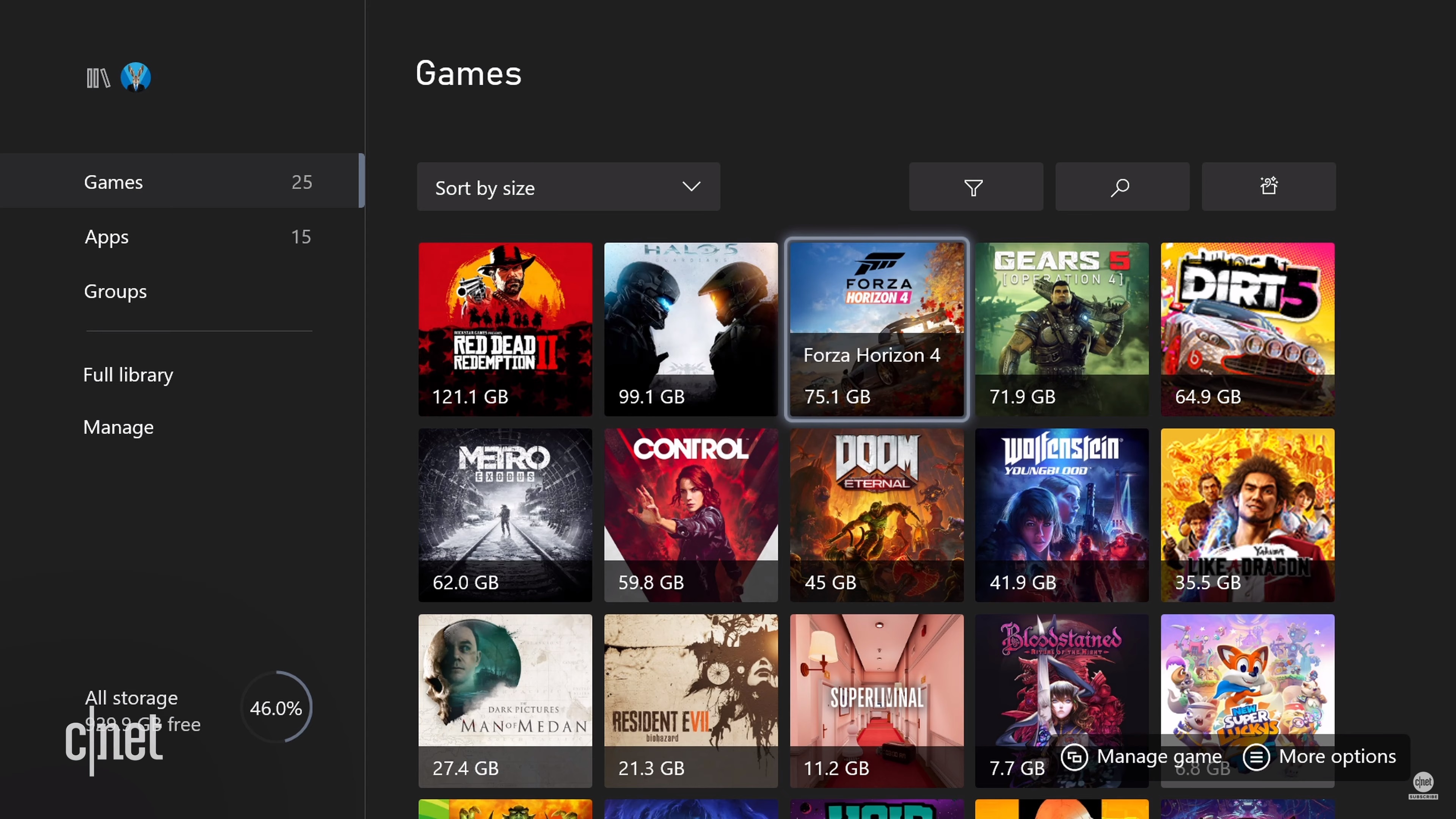Select the Gears 5 tile

tap(1062, 329)
